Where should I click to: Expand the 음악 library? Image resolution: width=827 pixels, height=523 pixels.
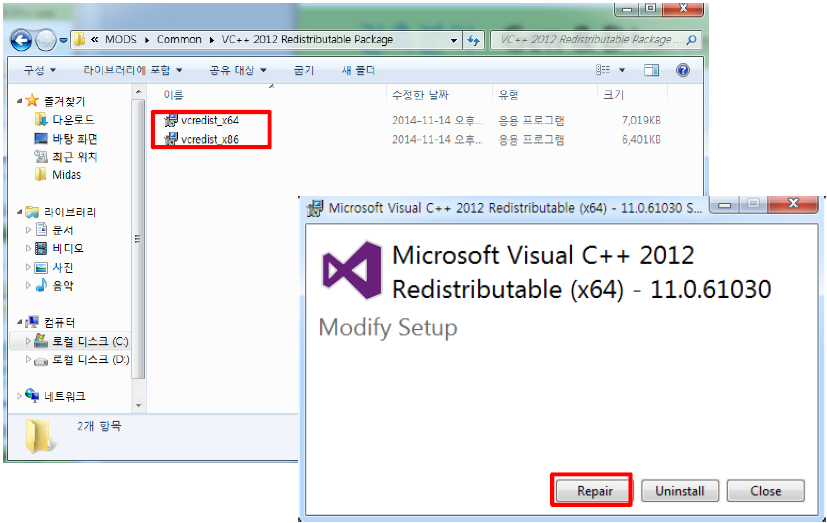(28, 285)
